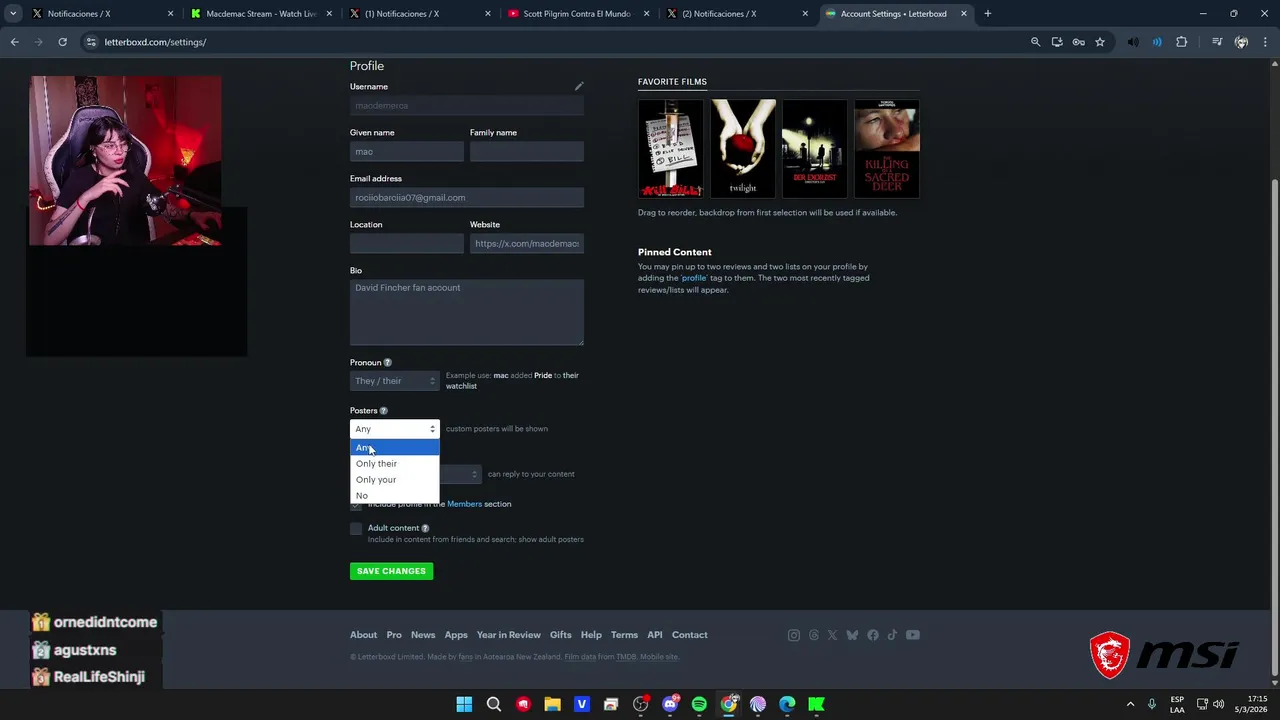Open a new browser tab
1280x720 pixels.
point(987,14)
